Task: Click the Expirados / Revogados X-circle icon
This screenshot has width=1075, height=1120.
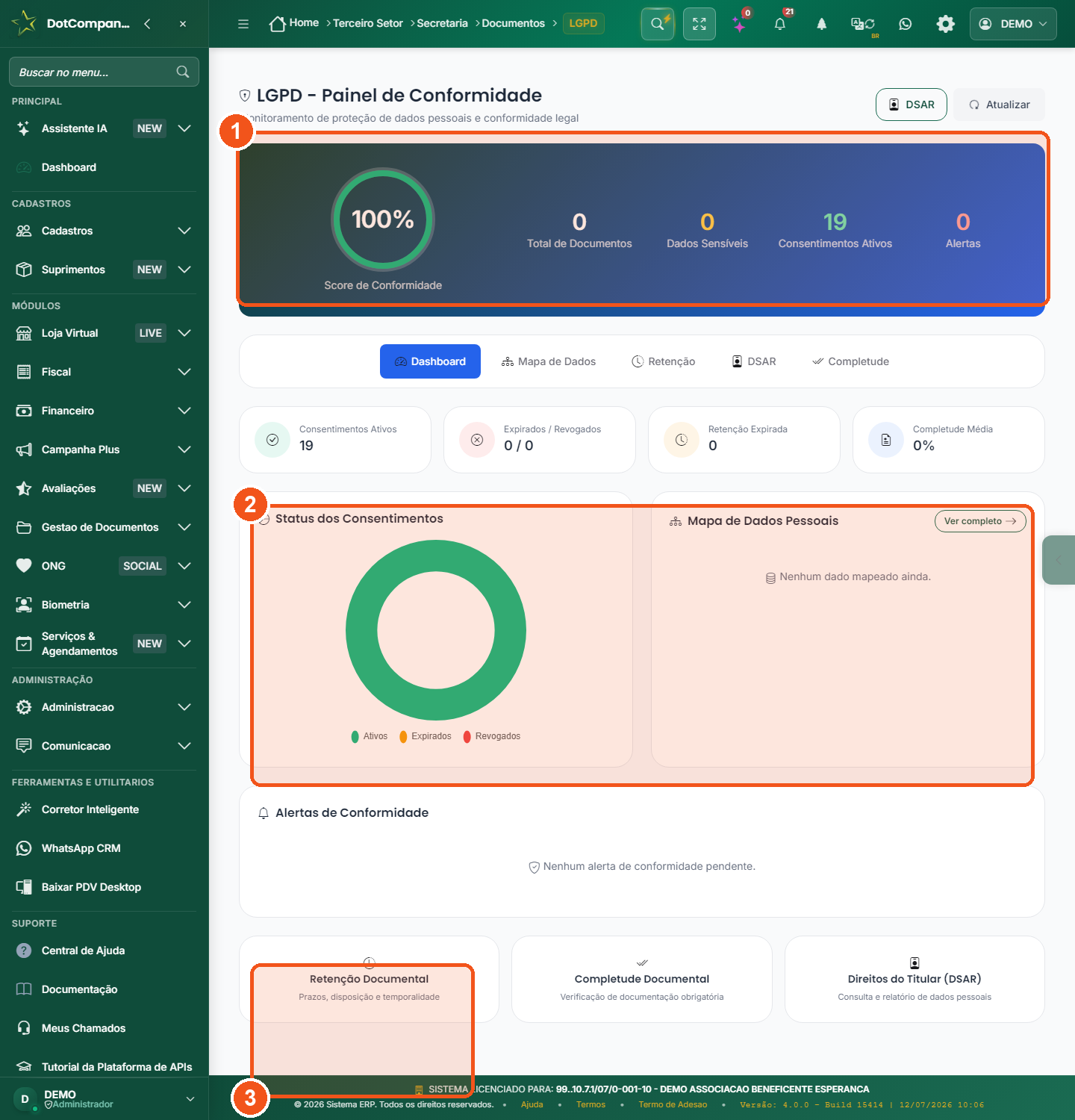Action: [x=477, y=440]
